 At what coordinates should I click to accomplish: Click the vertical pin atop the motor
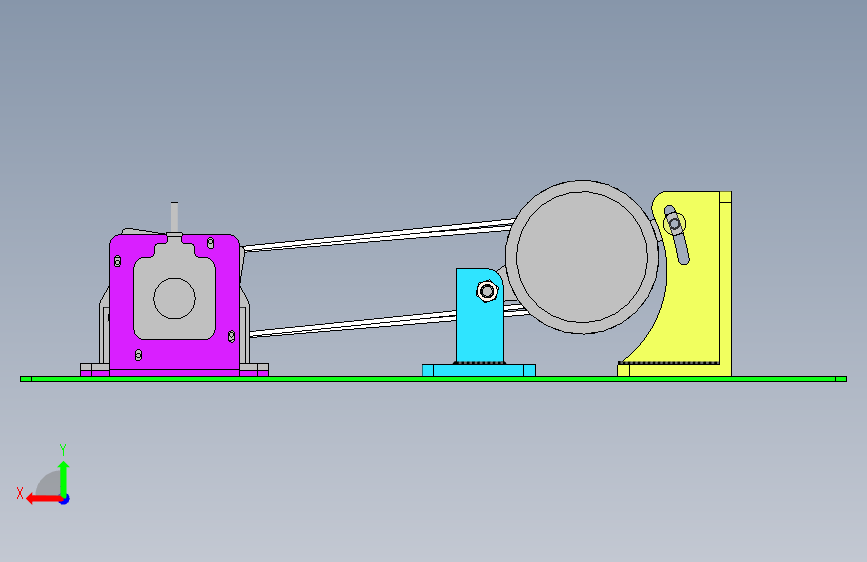point(174,217)
